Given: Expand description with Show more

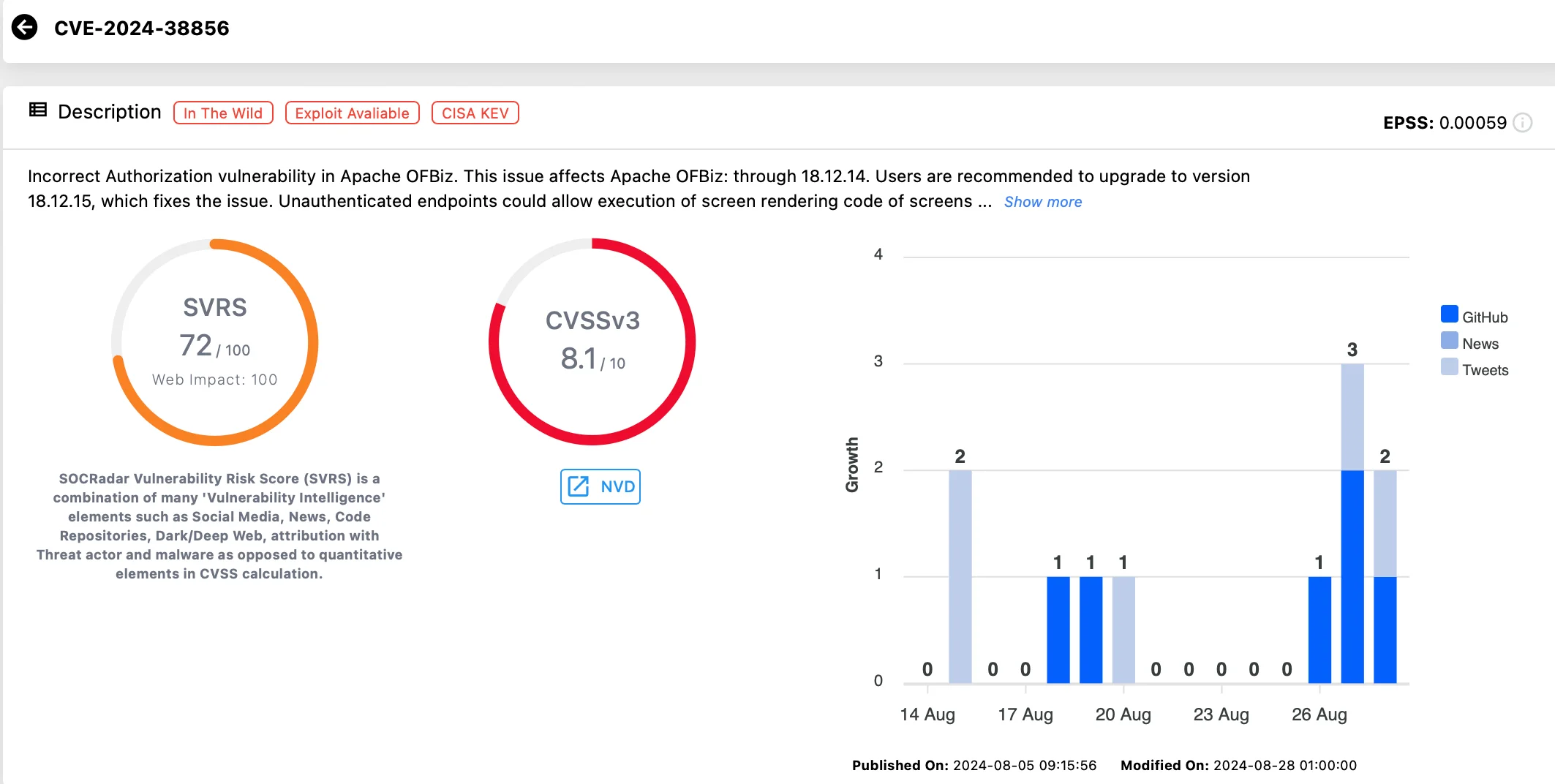Looking at the screenshot, I should 1042,202.
